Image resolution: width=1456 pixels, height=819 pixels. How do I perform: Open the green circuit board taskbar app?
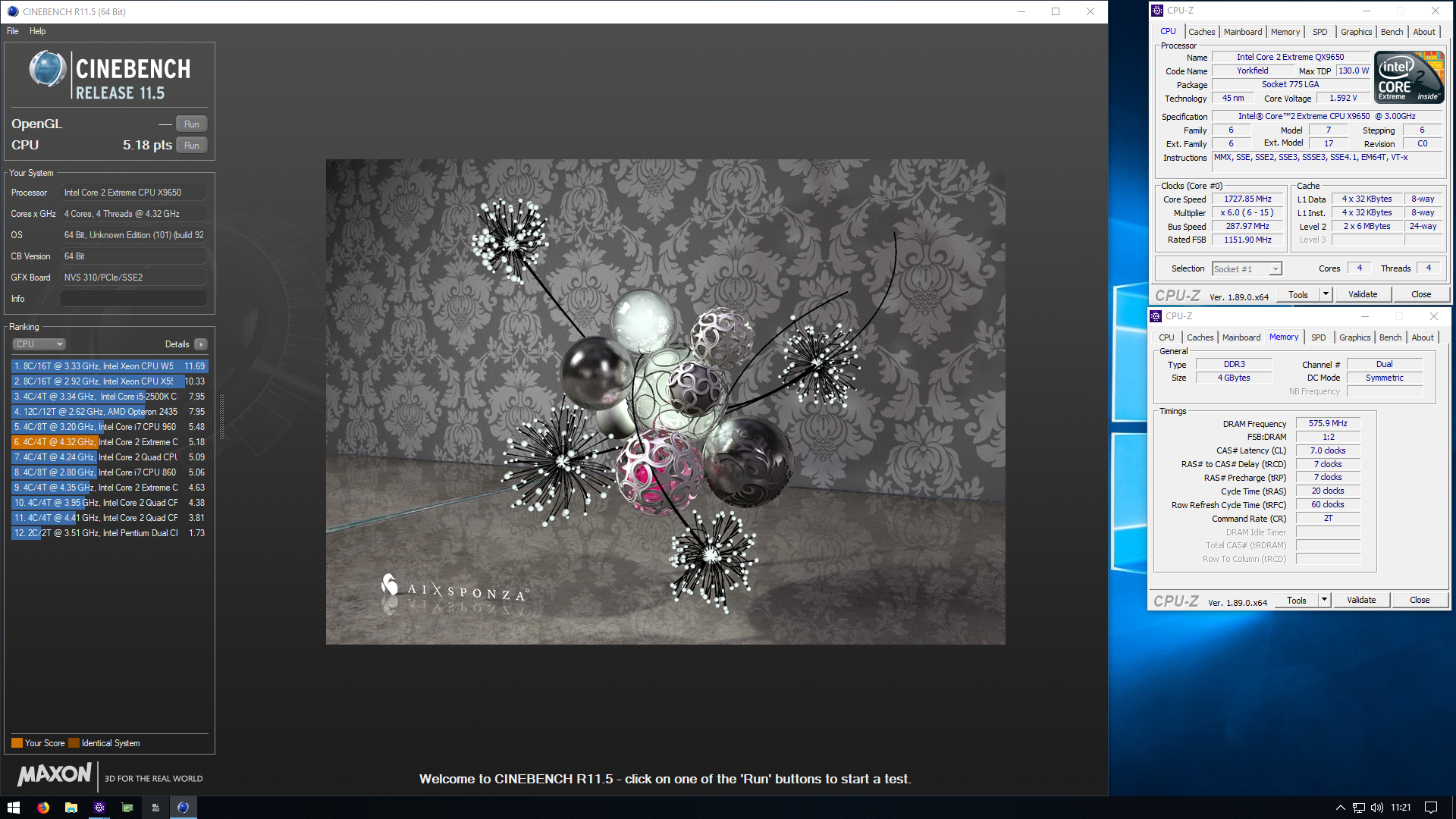point(127,808)
